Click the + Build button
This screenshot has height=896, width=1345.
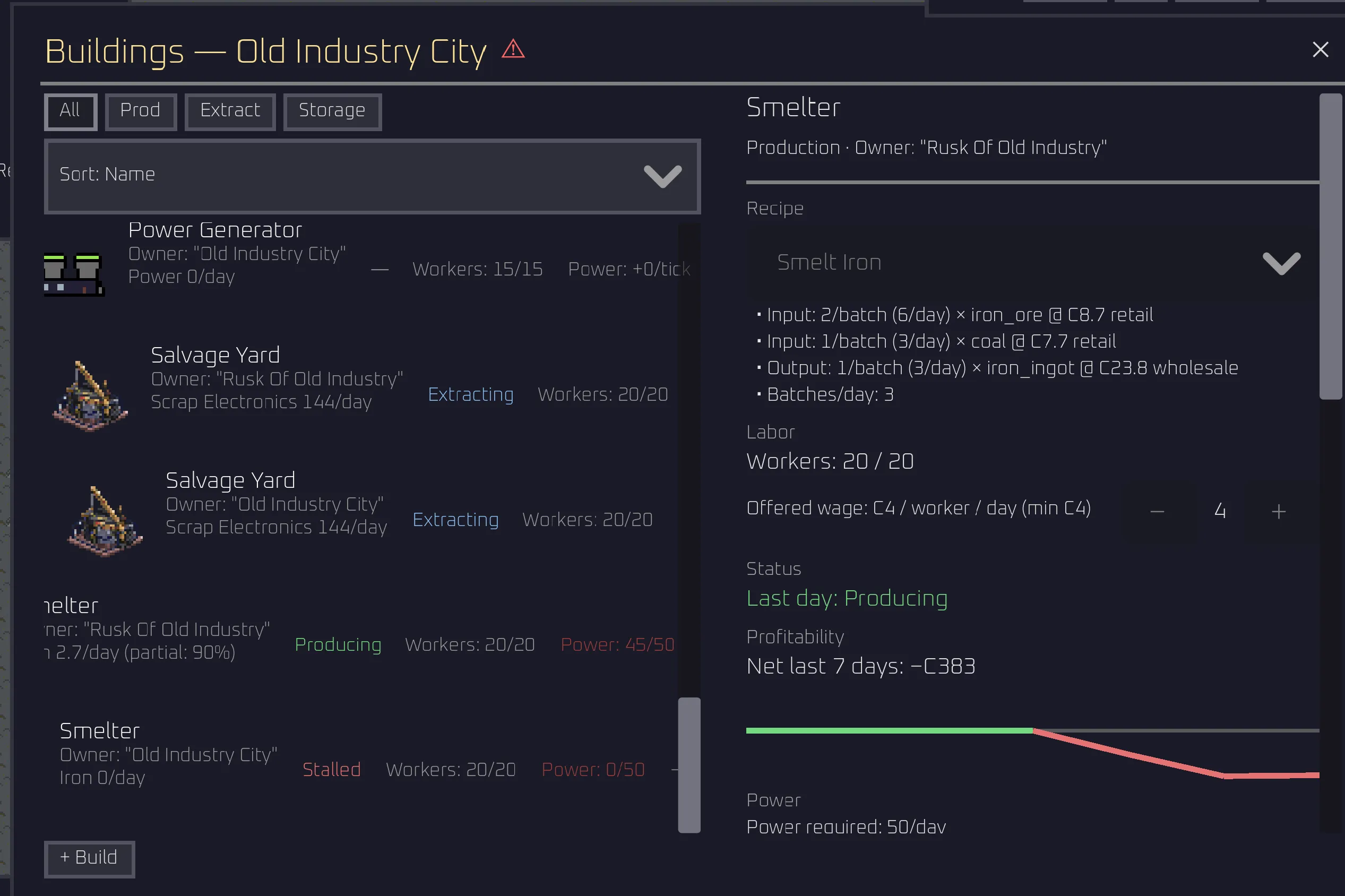[89, 859]
